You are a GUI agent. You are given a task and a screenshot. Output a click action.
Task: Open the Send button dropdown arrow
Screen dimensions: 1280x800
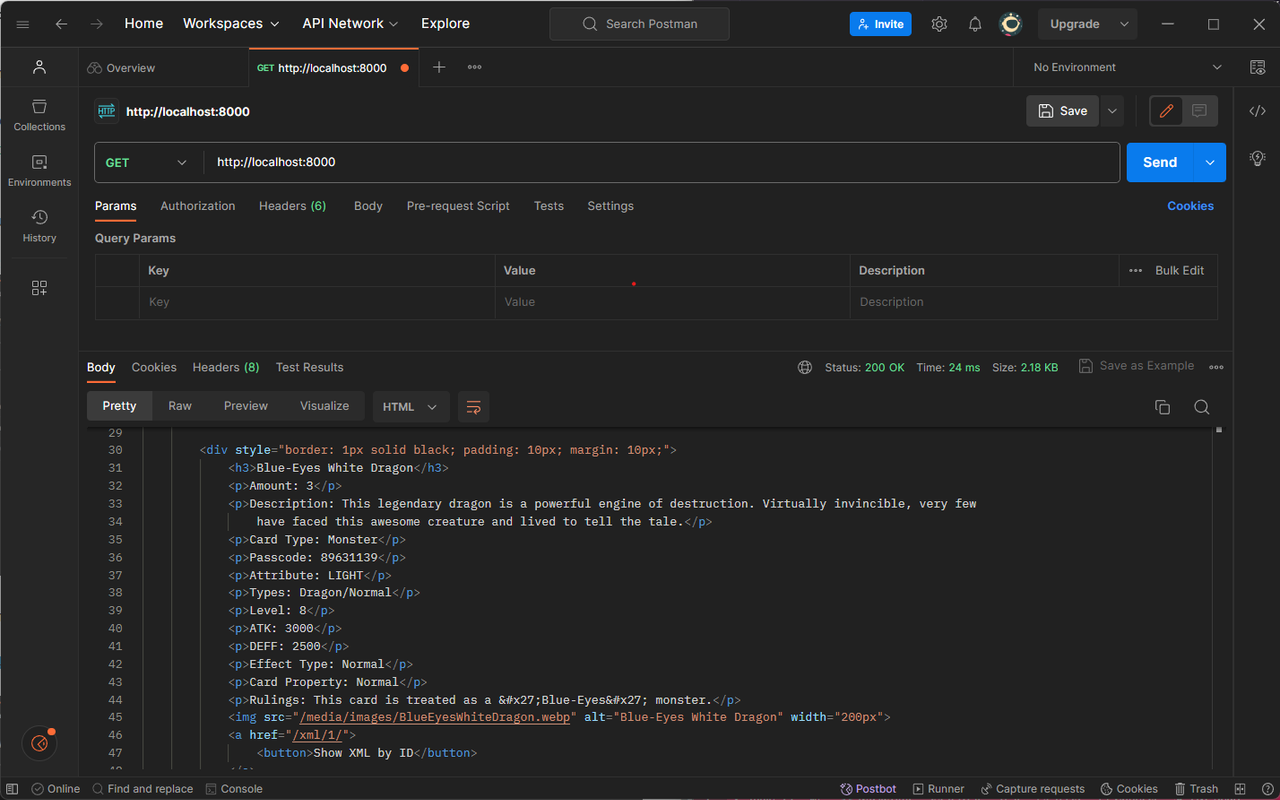coord(1210,162)
